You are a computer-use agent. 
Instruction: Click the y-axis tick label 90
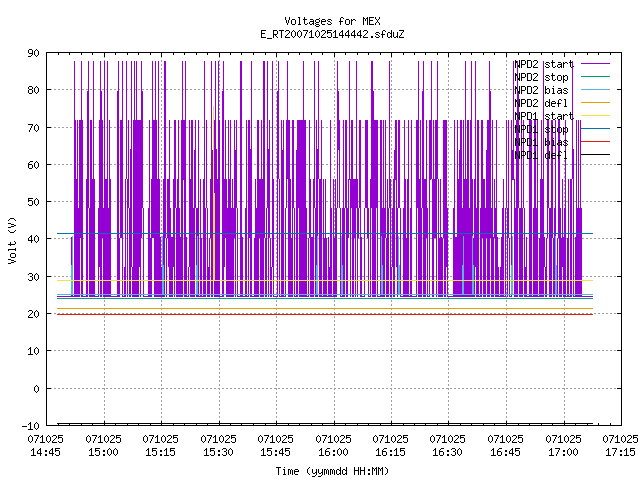[x=33, y=53]
